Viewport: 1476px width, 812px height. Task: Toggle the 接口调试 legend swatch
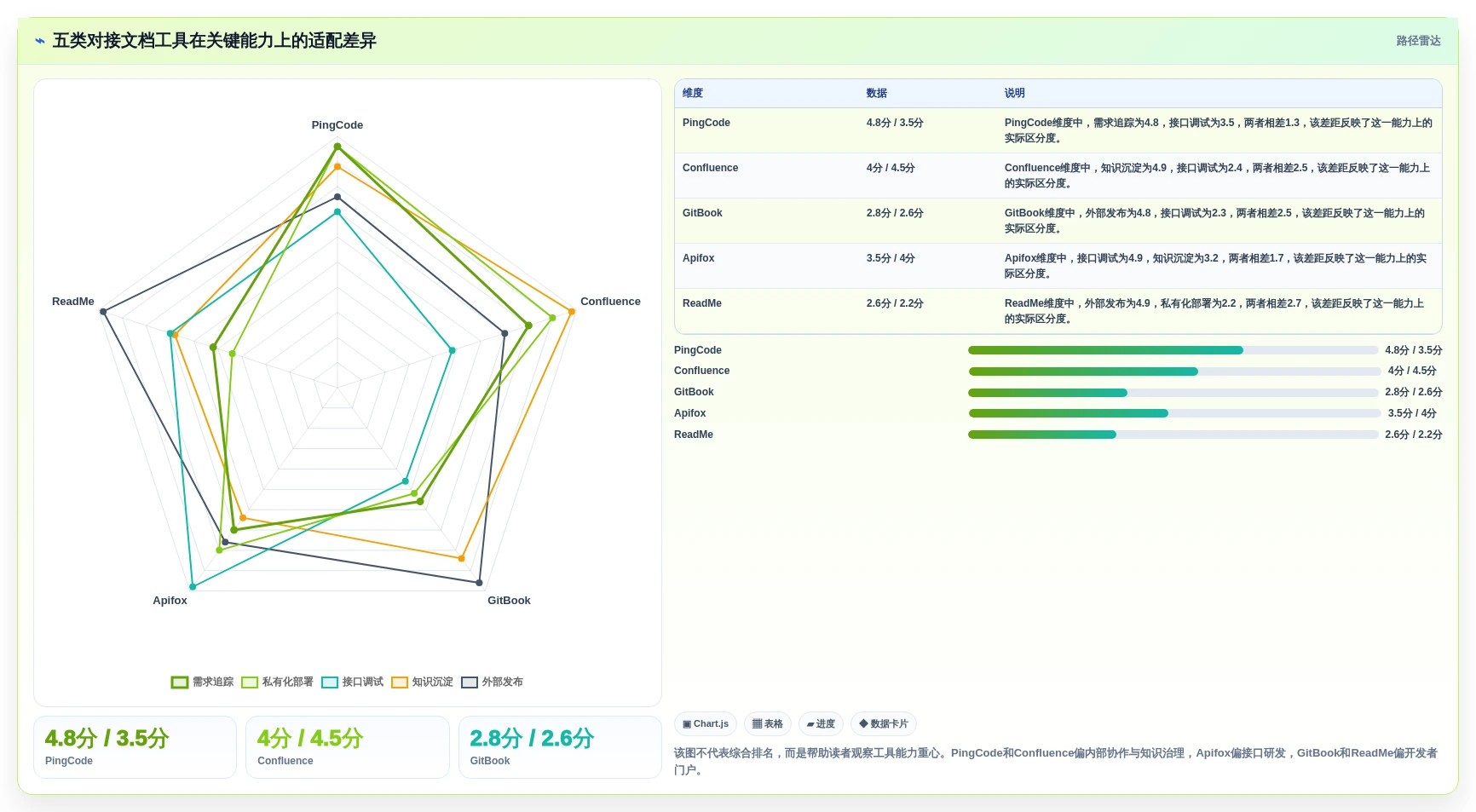click(329, 682)
